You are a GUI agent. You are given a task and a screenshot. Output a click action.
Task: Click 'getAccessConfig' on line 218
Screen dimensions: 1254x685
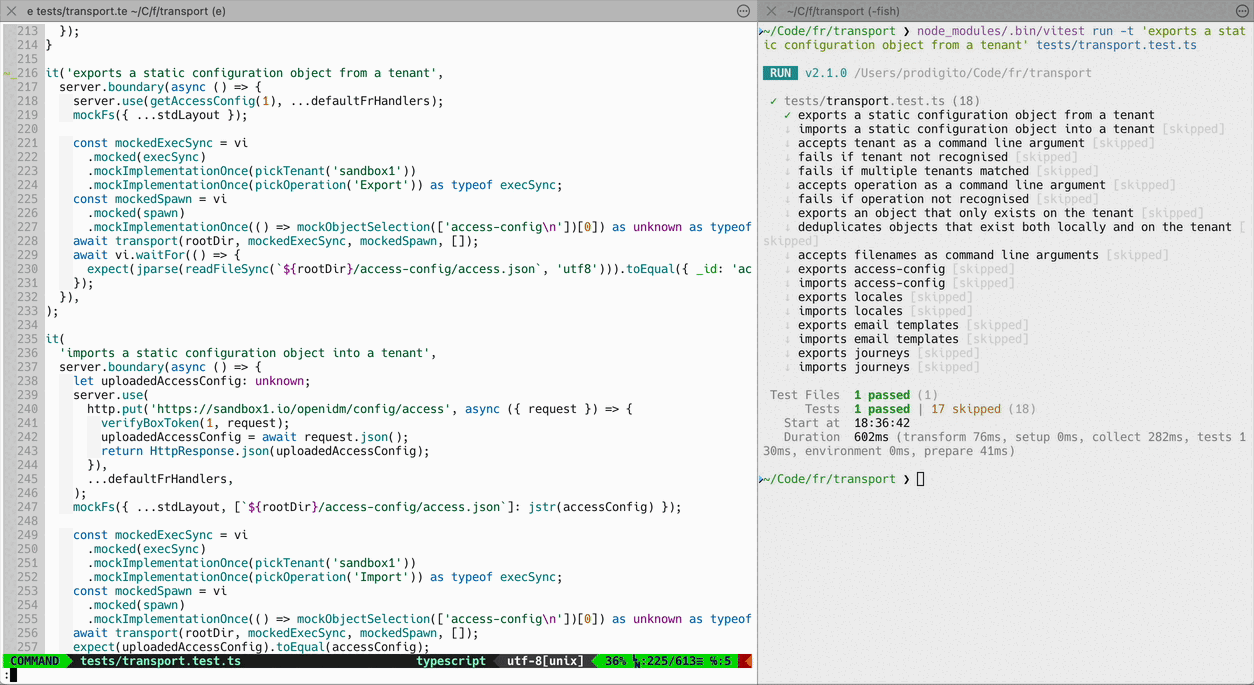pos(202,101)
